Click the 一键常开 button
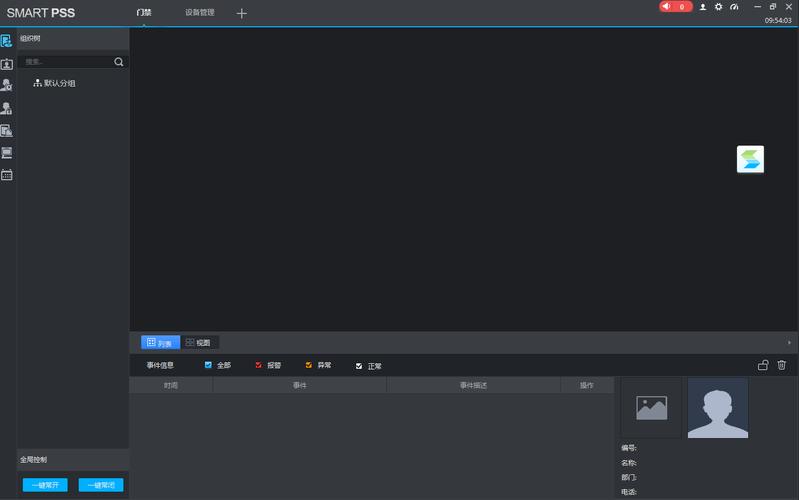 click(x=45, y=485)
